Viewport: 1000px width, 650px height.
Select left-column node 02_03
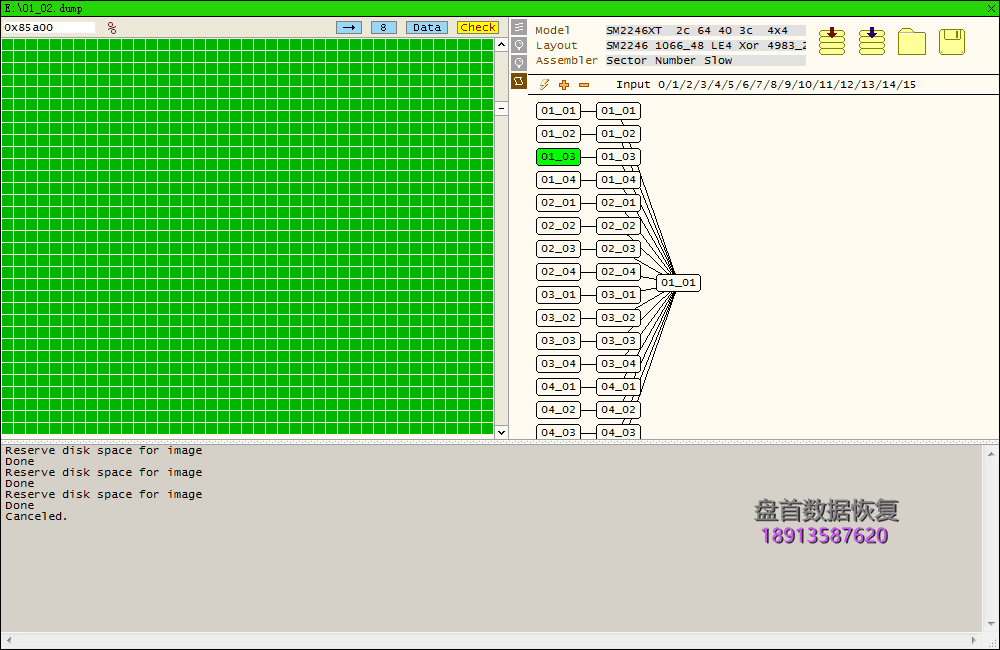pyautogui.click(x=558, y=249)
